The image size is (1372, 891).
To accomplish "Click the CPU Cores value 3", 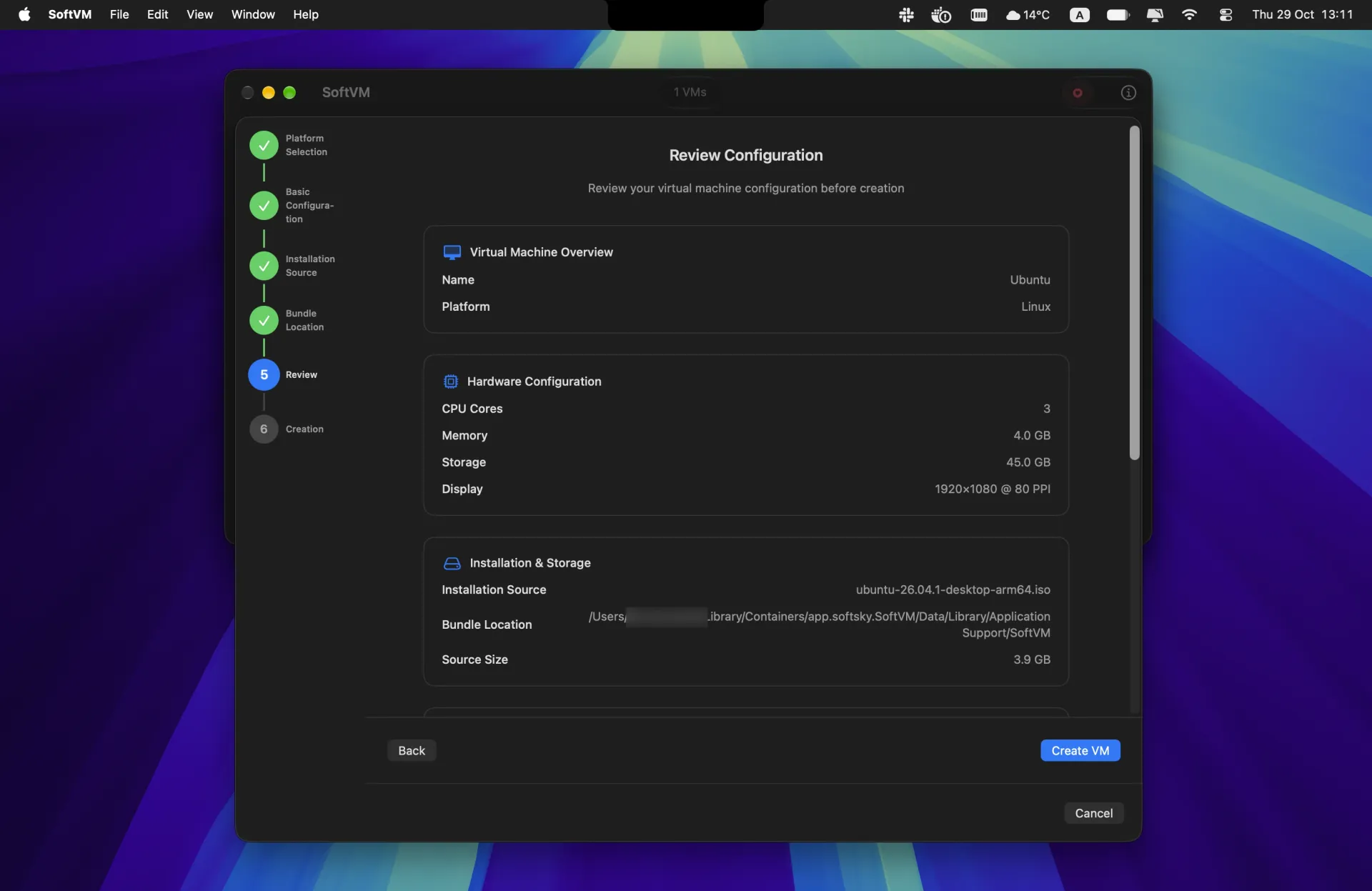I will tap(1046, 409).
